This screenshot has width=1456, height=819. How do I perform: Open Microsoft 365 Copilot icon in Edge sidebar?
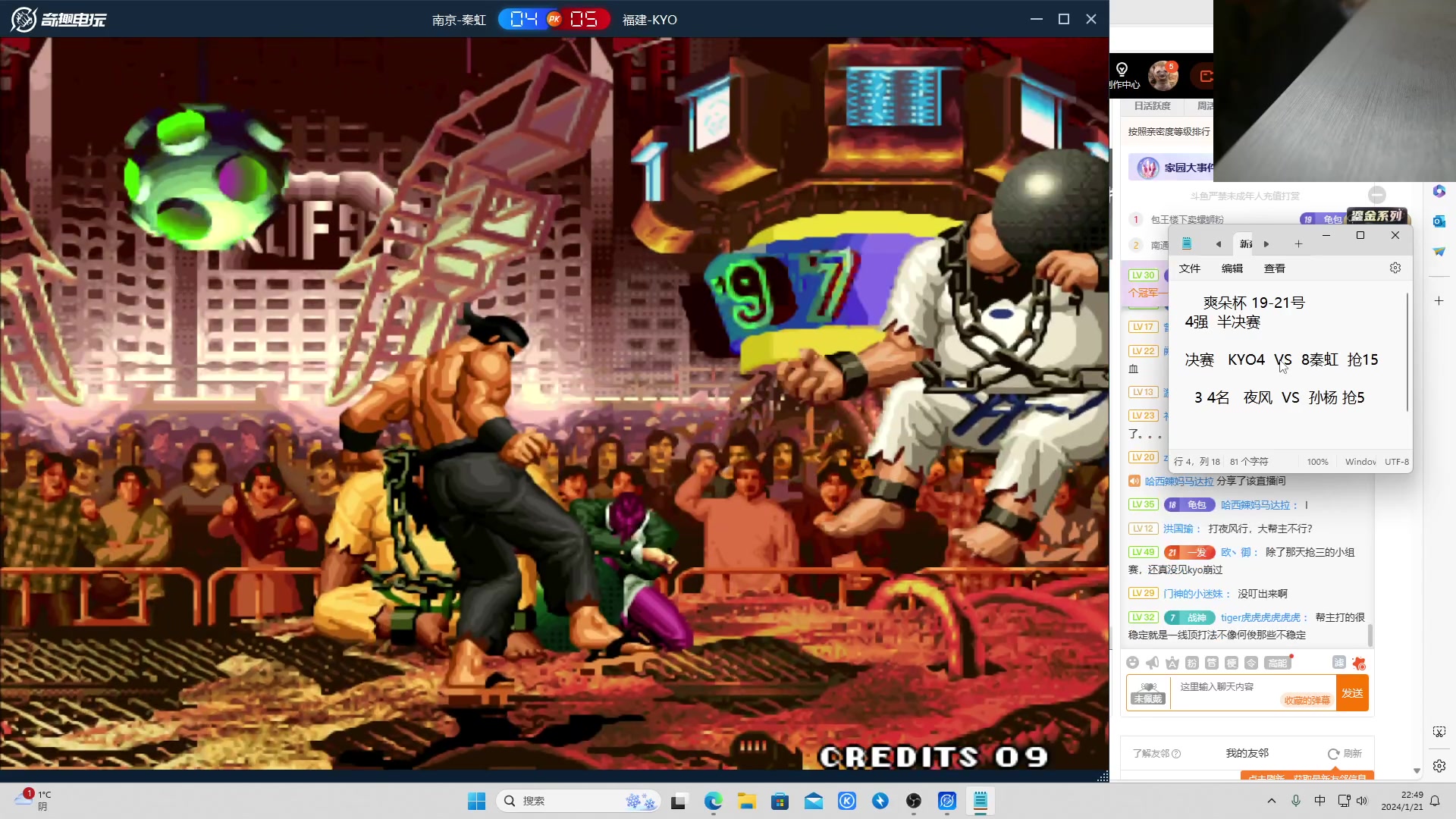click(1439, 191)
